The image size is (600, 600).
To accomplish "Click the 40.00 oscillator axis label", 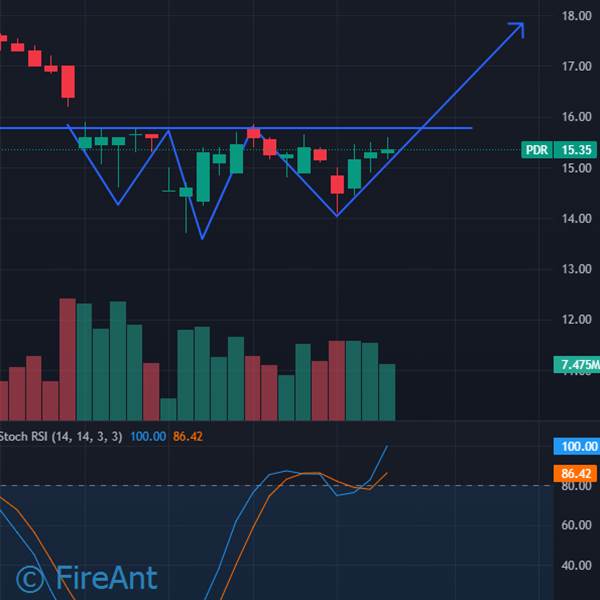I will 577,566.
